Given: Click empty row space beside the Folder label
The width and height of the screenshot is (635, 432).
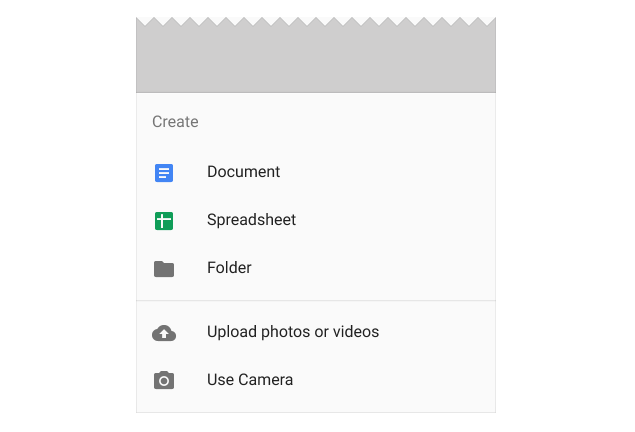Looking at the screenshot, I should [373, 268].
